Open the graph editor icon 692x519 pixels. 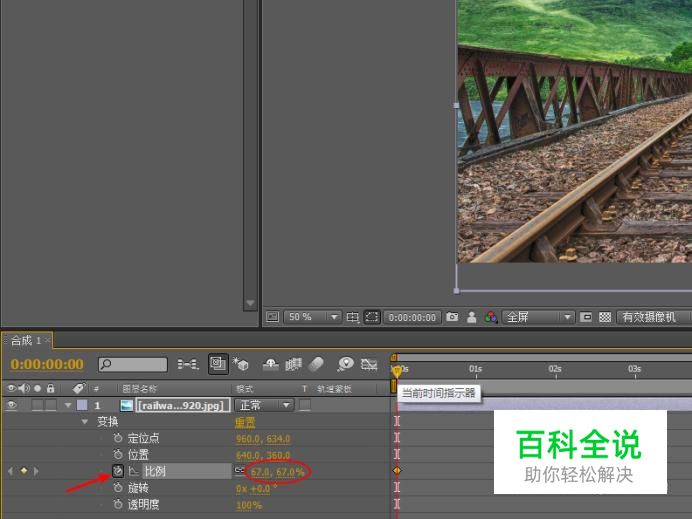click(x=369, y=364)
